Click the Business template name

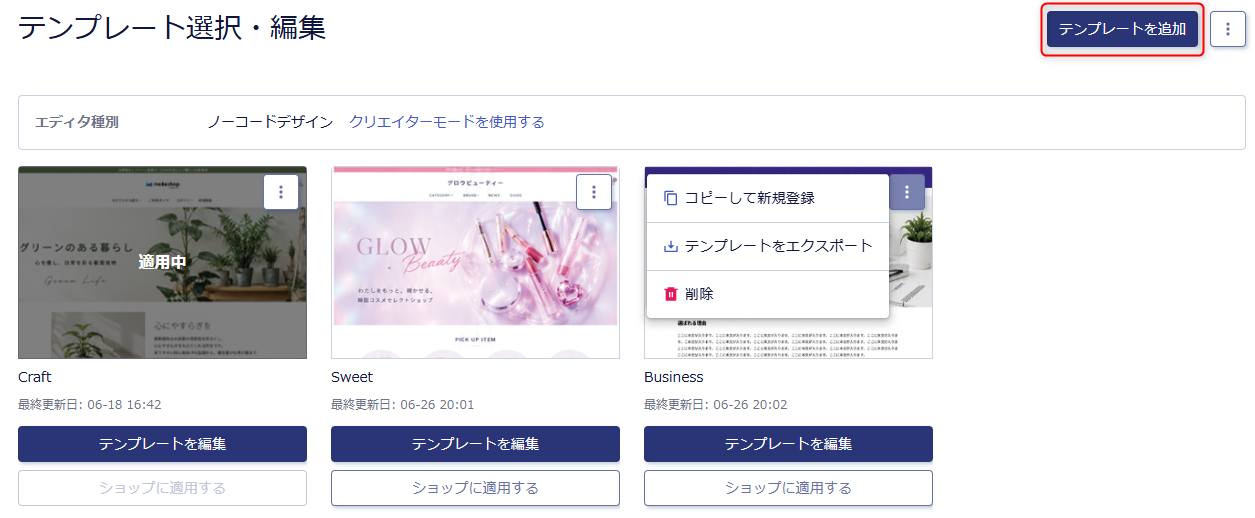coord(674,377)
